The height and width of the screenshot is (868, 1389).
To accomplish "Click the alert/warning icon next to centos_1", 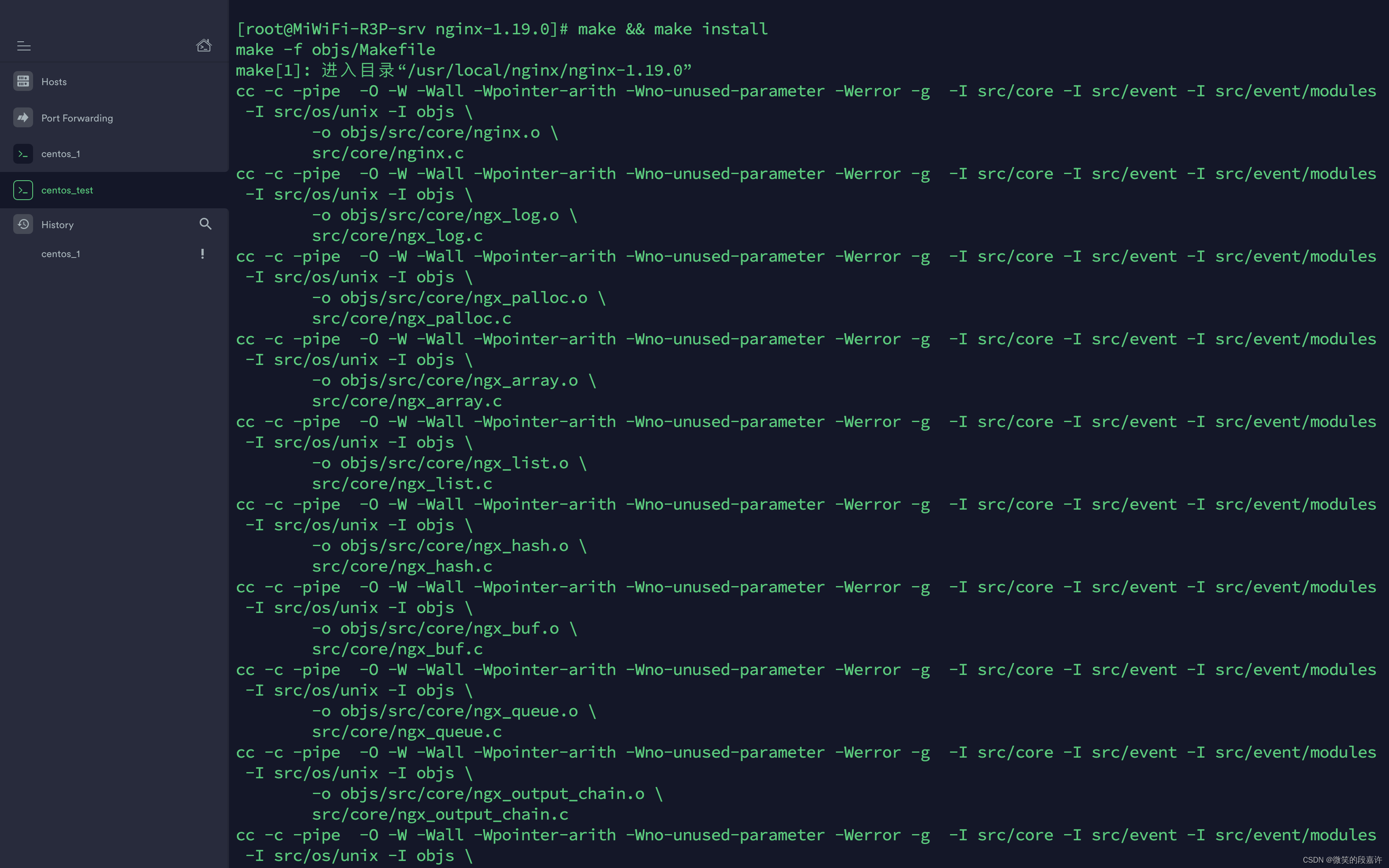I will tap(201, 253).
